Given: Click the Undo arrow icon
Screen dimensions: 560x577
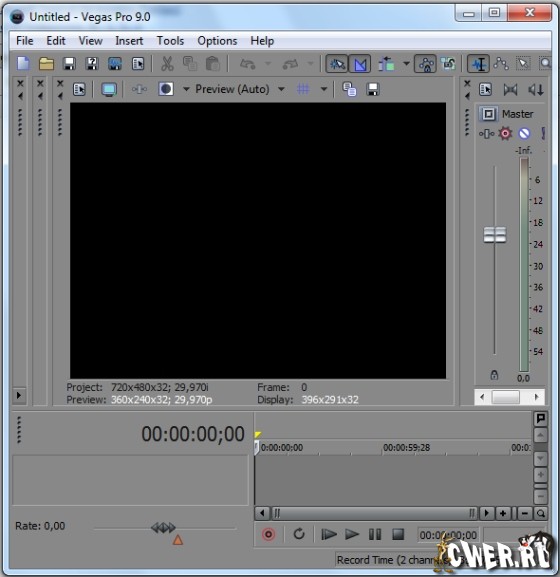Looking at the screenshot, I should click(247, 64).
